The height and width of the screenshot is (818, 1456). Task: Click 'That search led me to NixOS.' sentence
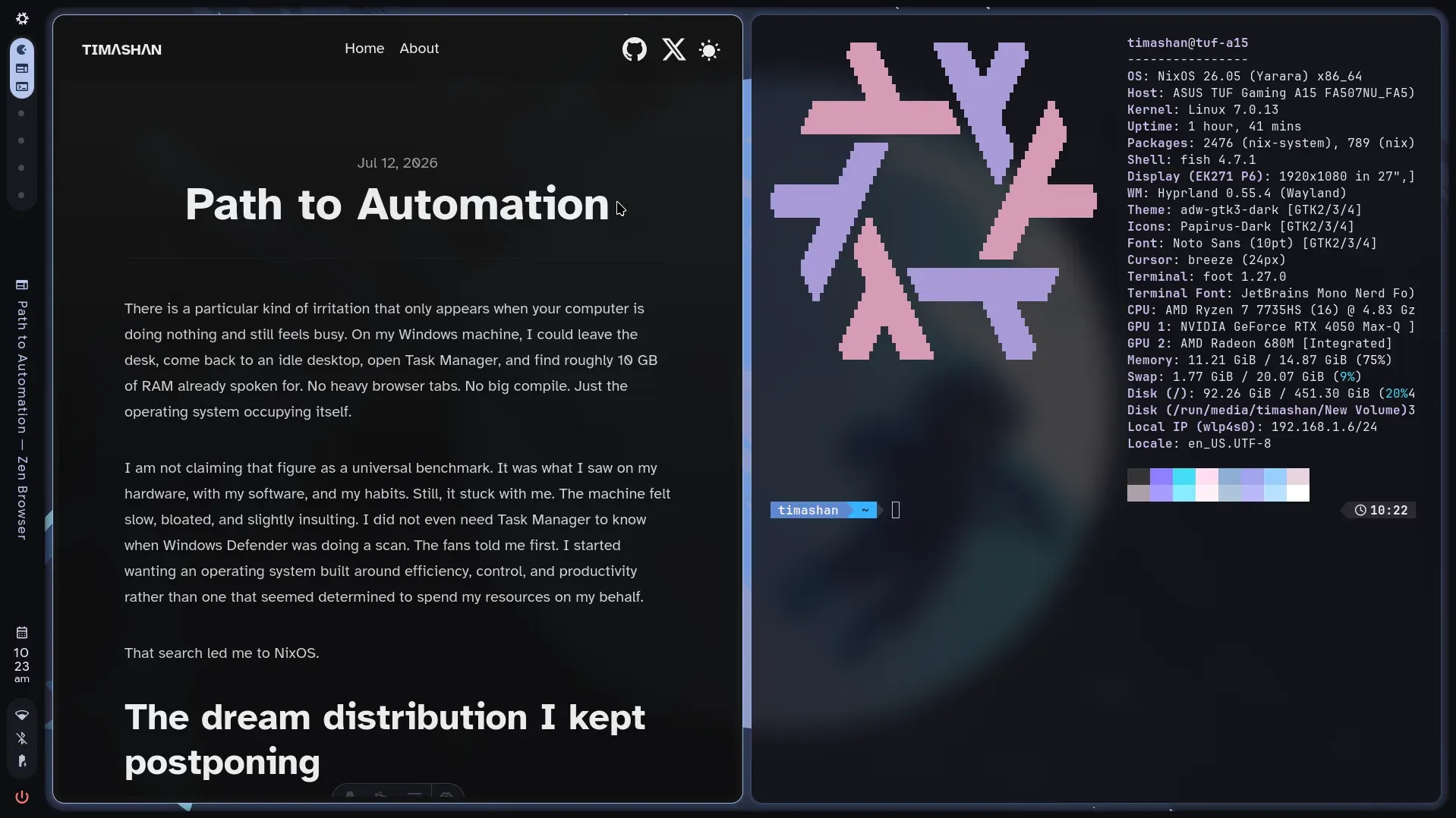click(x=222, y=653)
